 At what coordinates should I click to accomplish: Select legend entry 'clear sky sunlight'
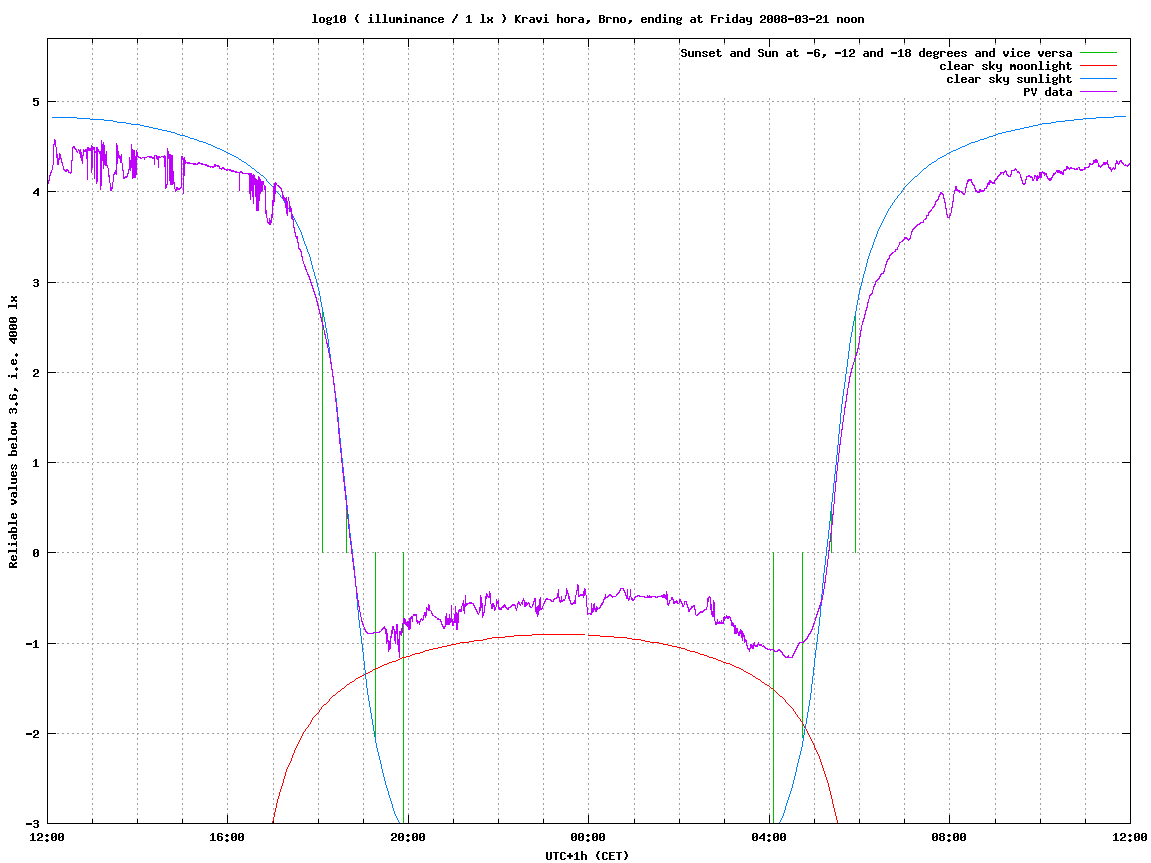(x=1009, y=79)
